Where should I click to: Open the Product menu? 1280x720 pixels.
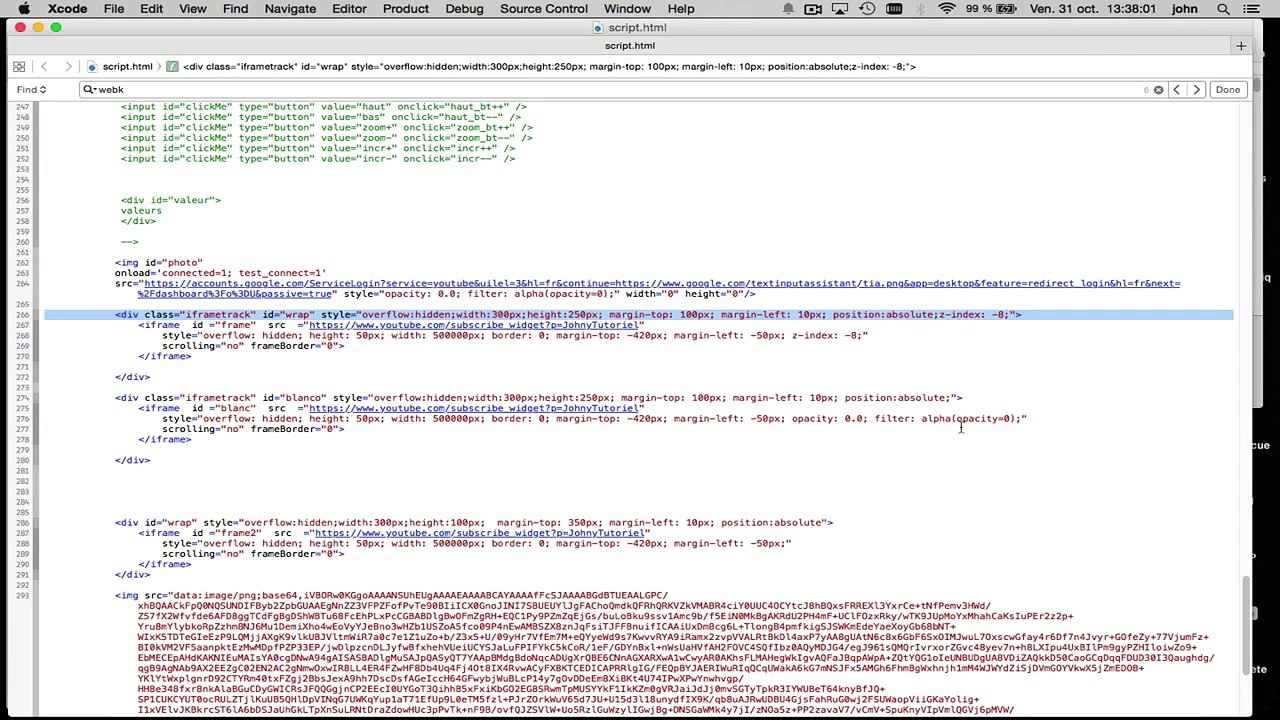click(x=406, y=9)
